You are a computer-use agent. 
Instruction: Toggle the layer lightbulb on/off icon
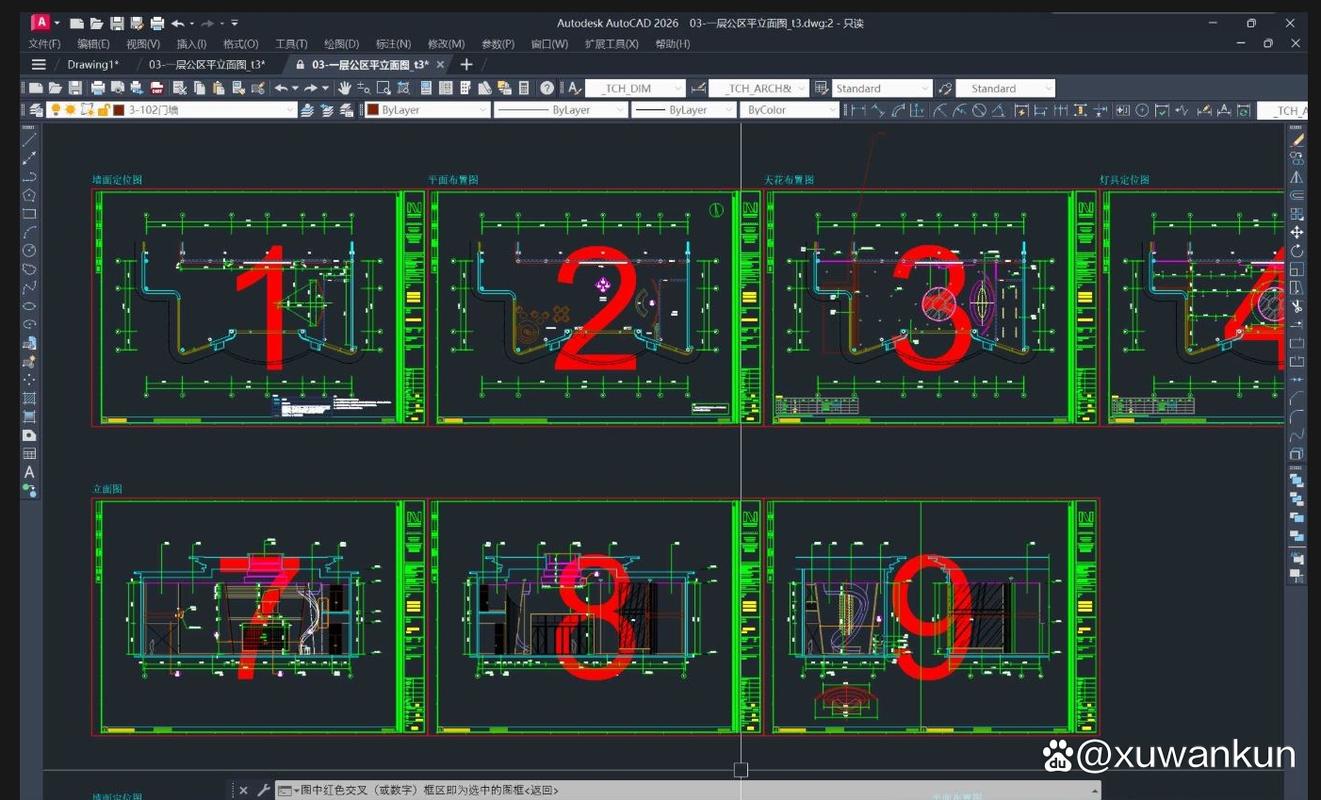(x=56, y=110)
